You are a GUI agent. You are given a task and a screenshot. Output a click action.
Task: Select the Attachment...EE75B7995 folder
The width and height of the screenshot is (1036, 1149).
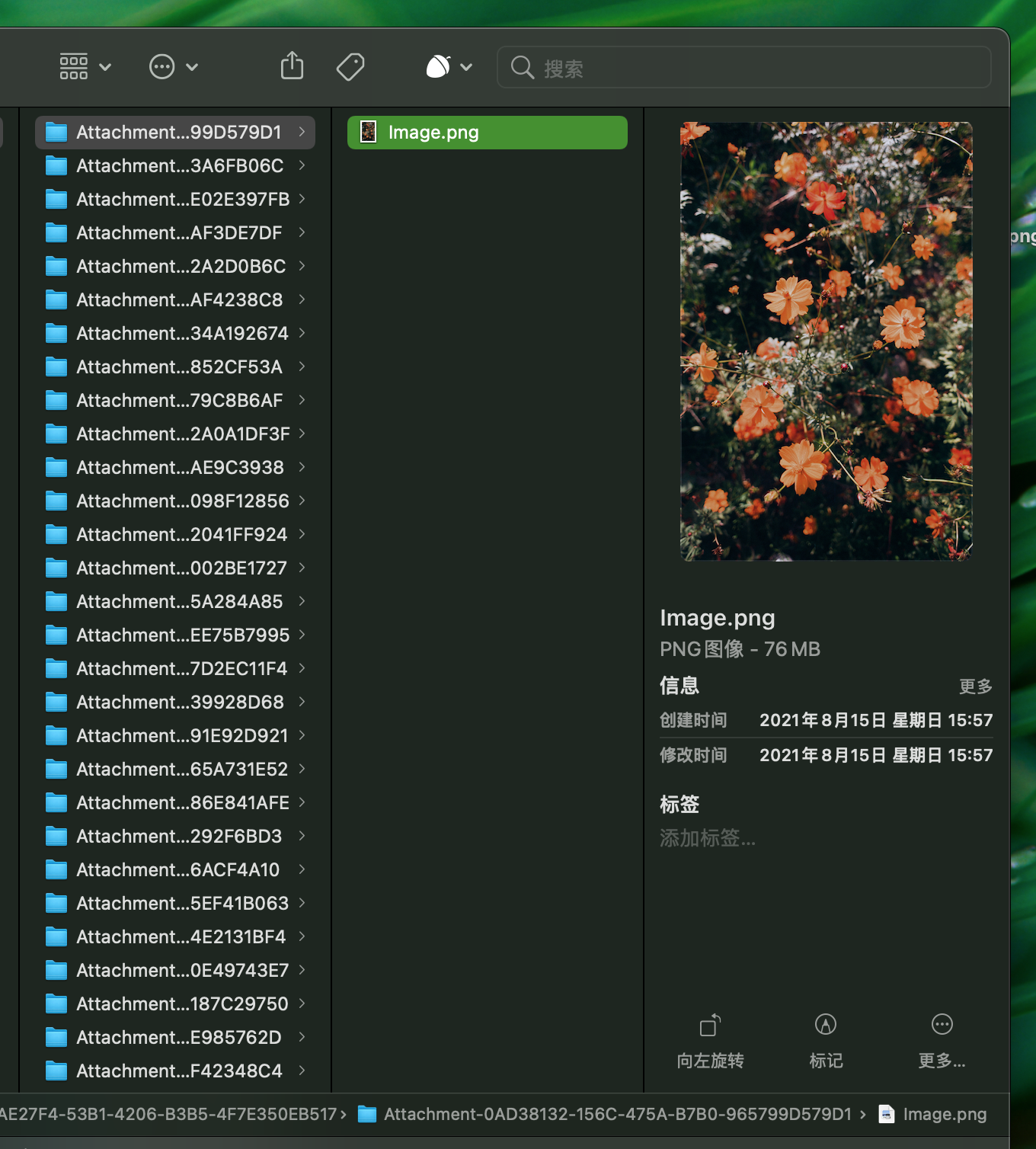[x=182, y=635]
